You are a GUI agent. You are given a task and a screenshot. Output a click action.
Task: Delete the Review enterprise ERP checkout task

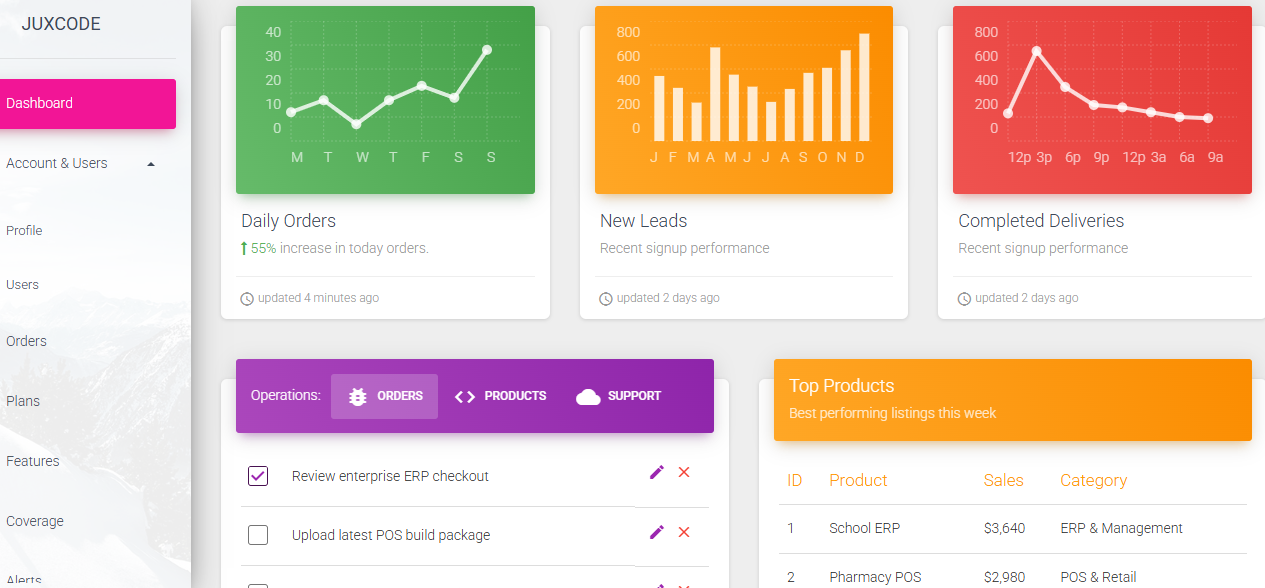point(684,472)
